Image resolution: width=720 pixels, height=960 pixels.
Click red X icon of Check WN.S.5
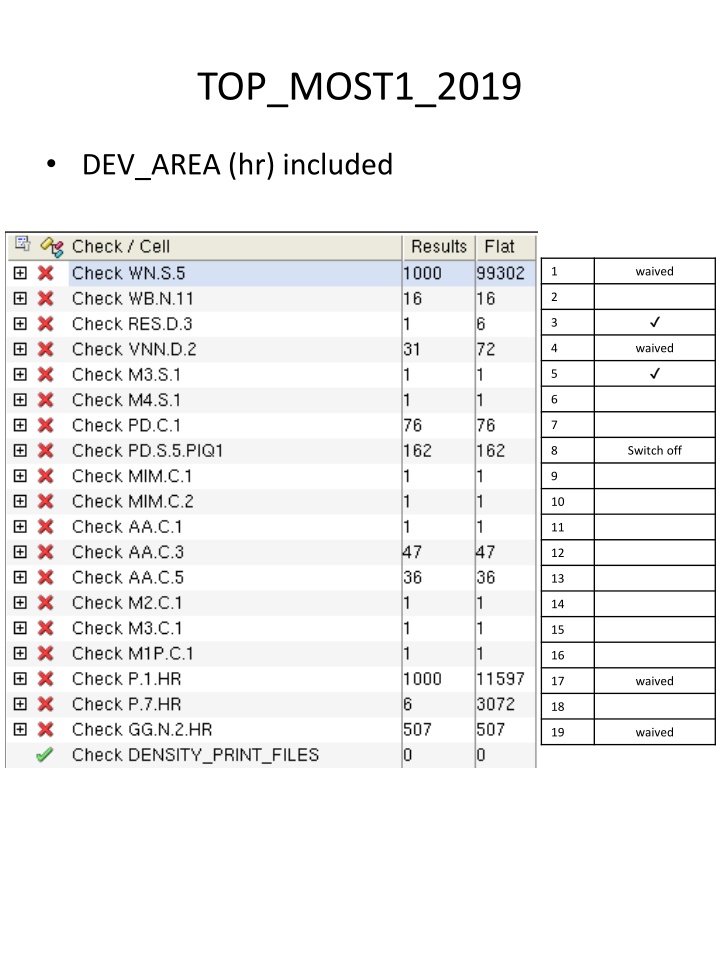click(45, 273)
